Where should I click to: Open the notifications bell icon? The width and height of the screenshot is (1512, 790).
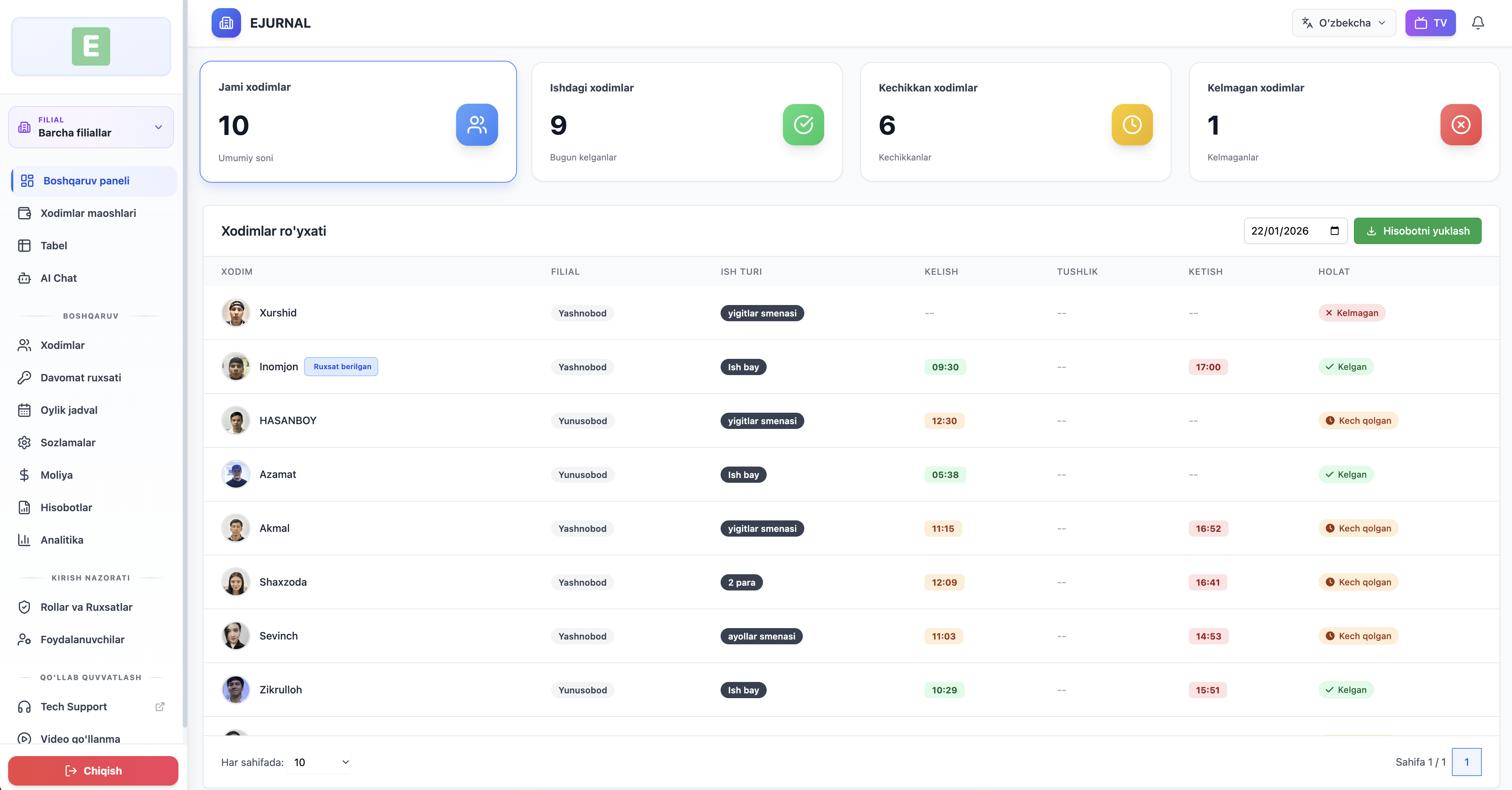[1478, 23]
